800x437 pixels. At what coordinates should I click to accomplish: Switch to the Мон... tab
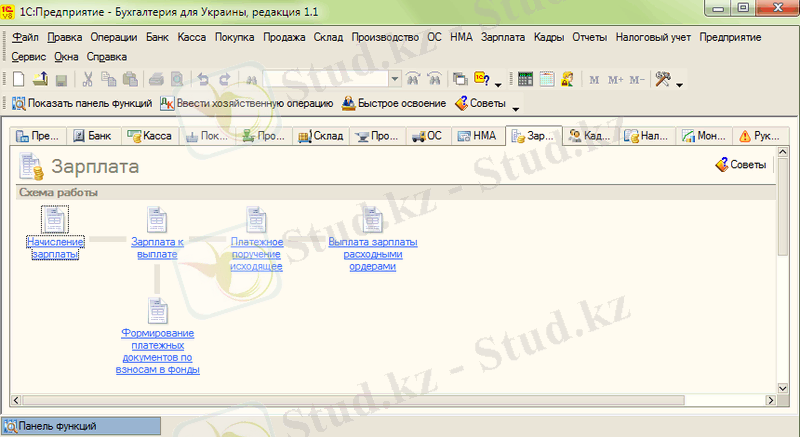[704, 136]
